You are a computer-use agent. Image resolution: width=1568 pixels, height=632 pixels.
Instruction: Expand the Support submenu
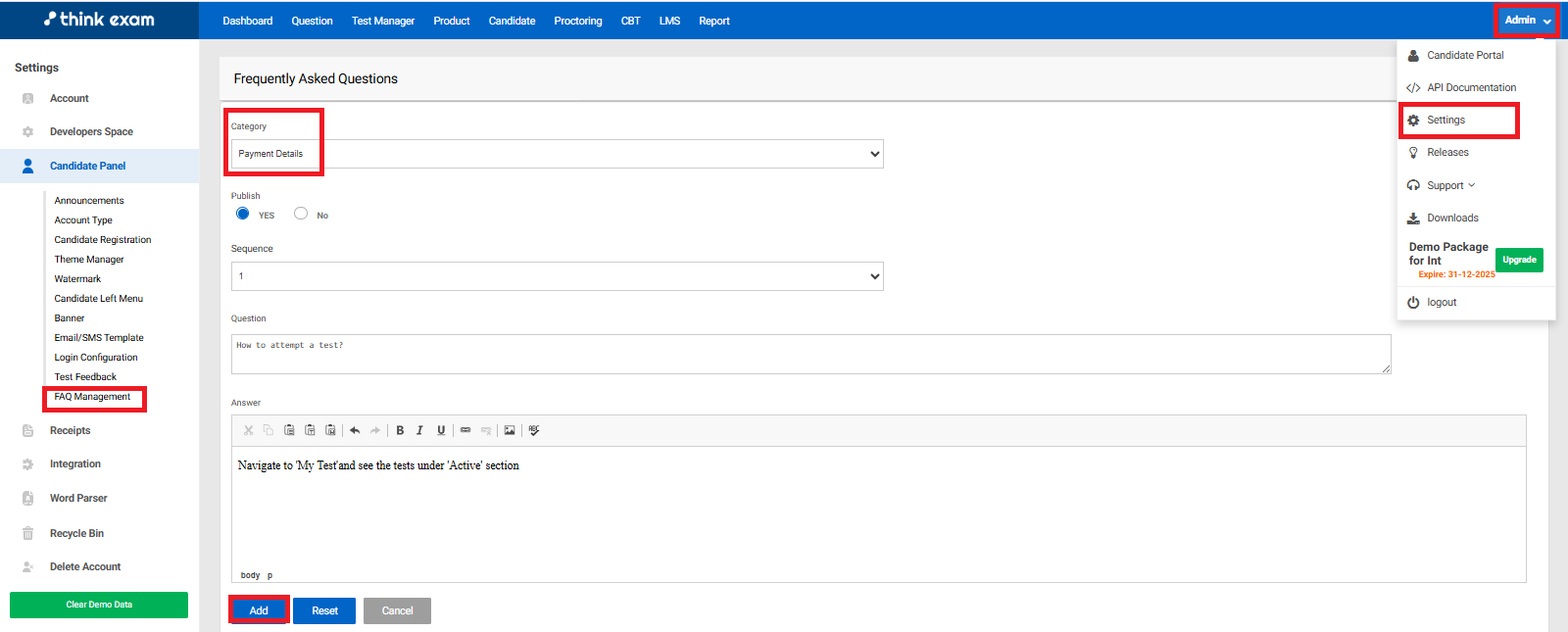point(1450,185)
